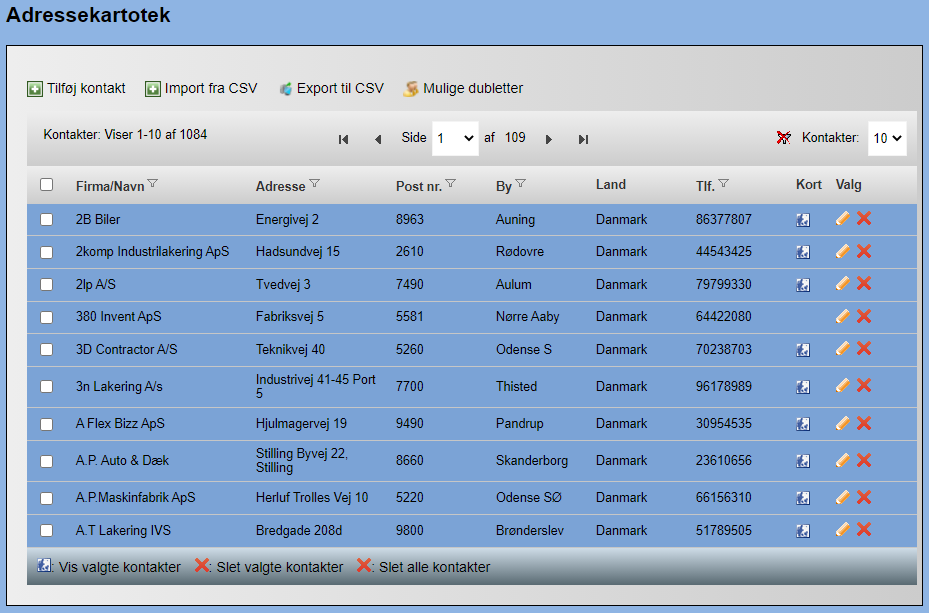Open Mulige dubletter
929x613 pixels.
[463, 89]
